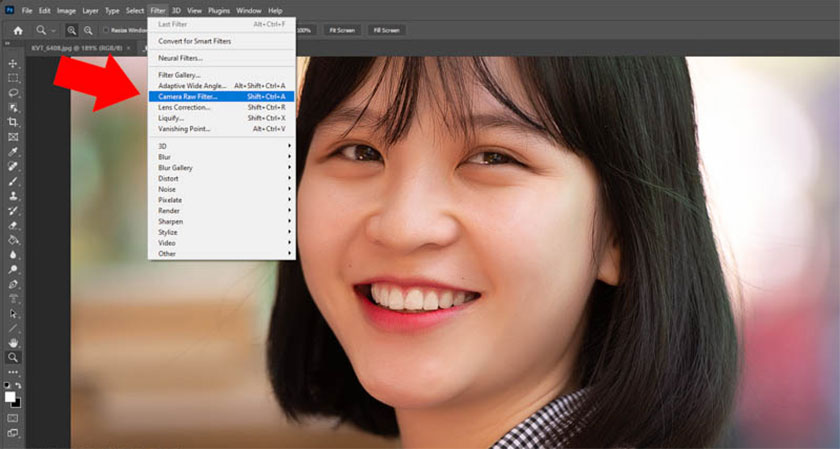Set the black background color swatch
This screenshot has height=449, width=840.
pyautogui.click(x=18, y=403)
